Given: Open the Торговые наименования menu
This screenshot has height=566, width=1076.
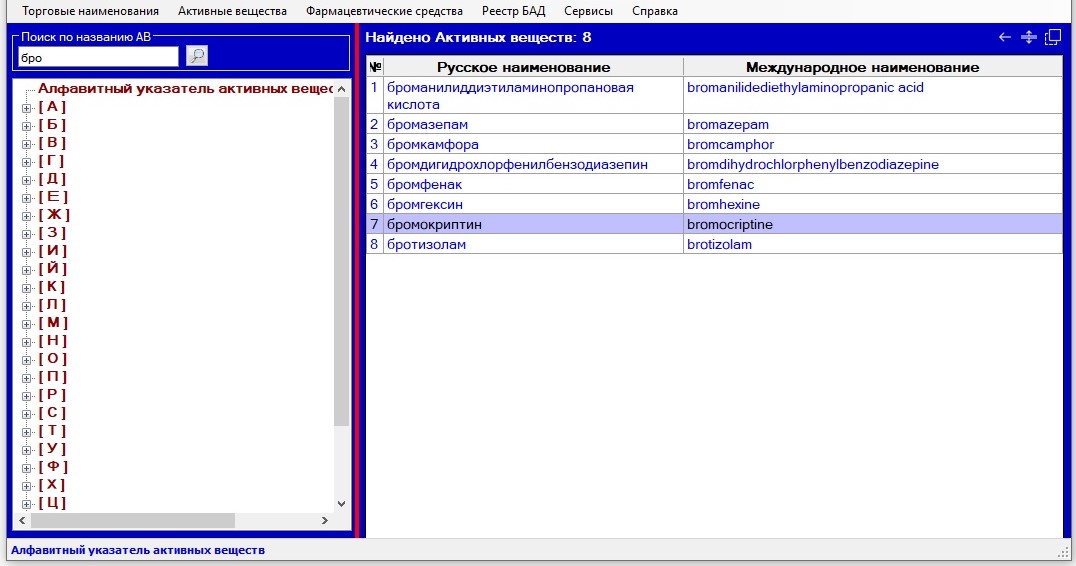Looking at the screenshot, I should (x=90, y=11).
